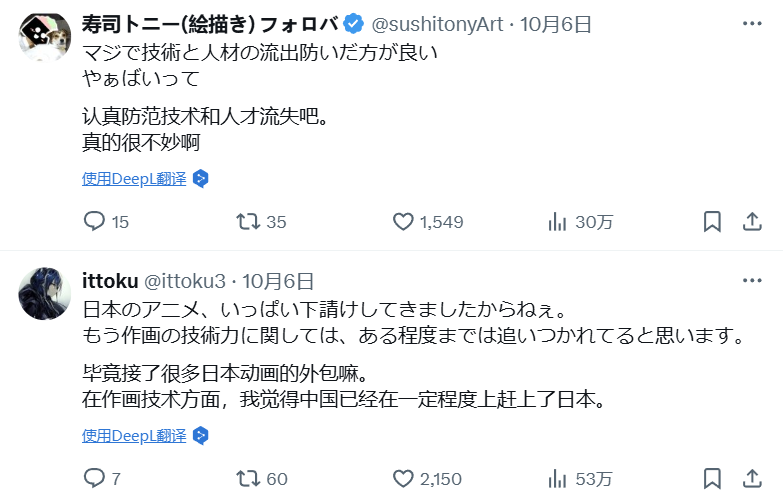The image size is (783, 504).
Task: Bookmark the ittoku tweet
Action: point(712,478)
